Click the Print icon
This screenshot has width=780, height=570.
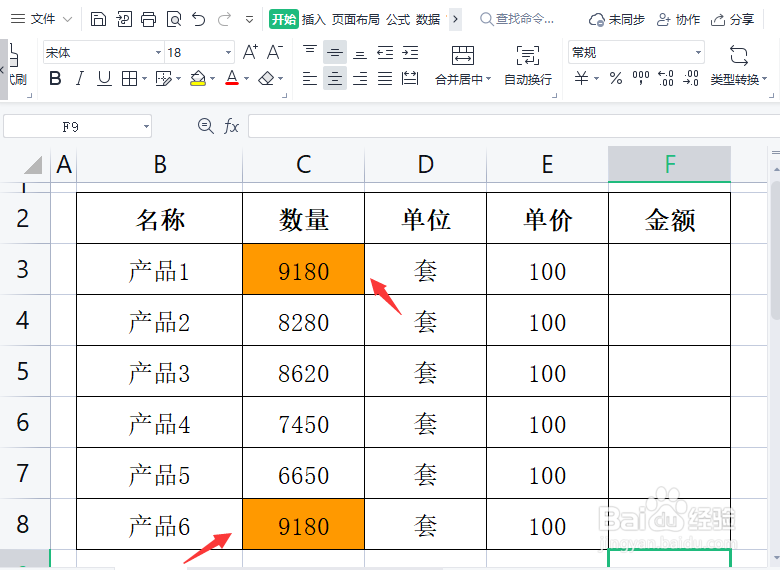click(148, 19)
